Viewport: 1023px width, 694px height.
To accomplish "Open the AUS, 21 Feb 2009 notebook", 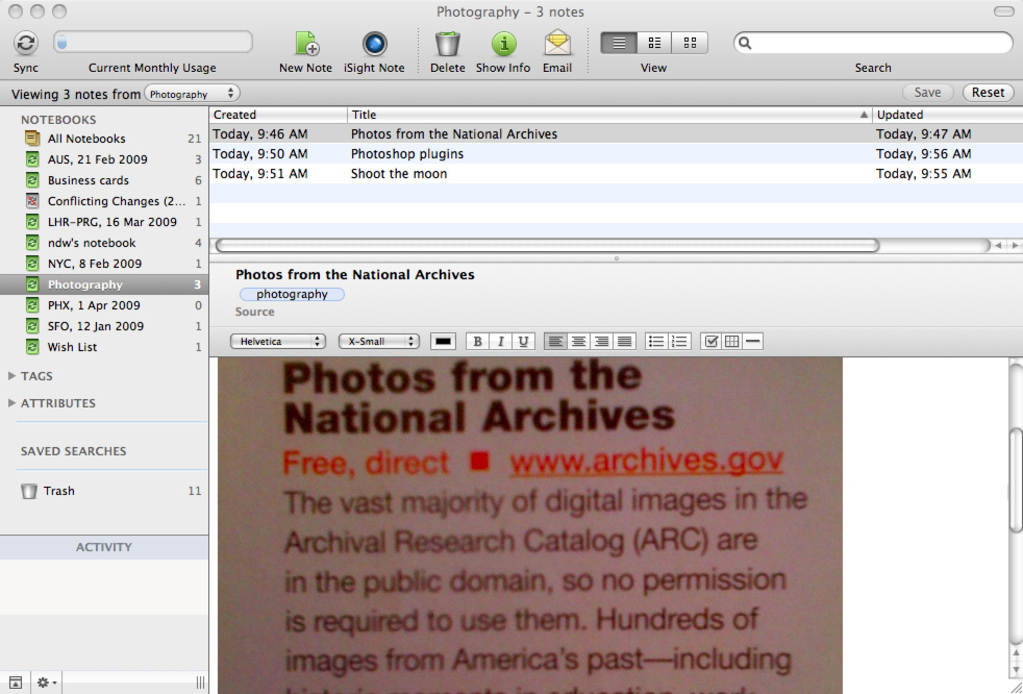I will click(x=104, y=159).
